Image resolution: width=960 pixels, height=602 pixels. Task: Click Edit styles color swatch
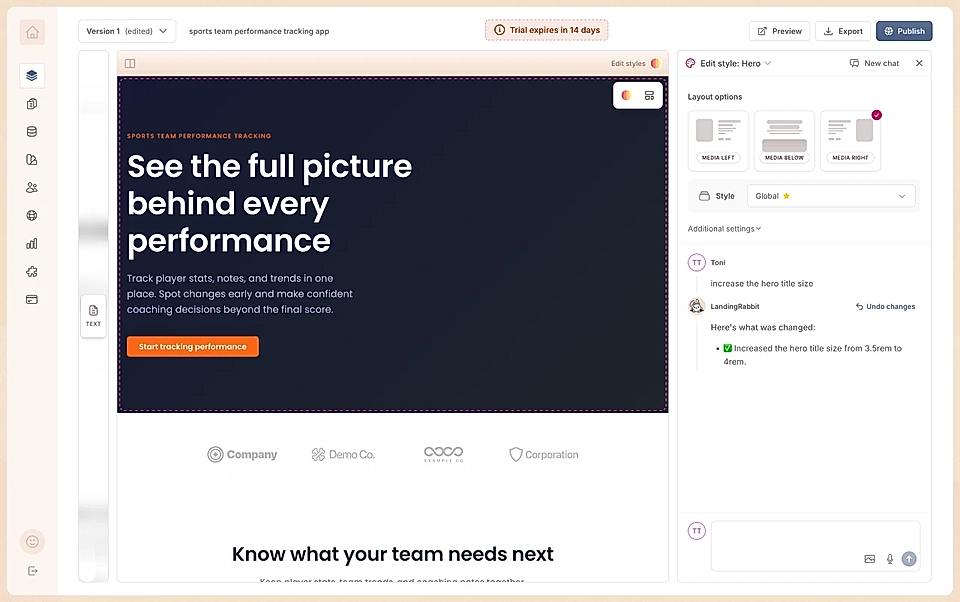pyautogui.click(x=656, y=63)
